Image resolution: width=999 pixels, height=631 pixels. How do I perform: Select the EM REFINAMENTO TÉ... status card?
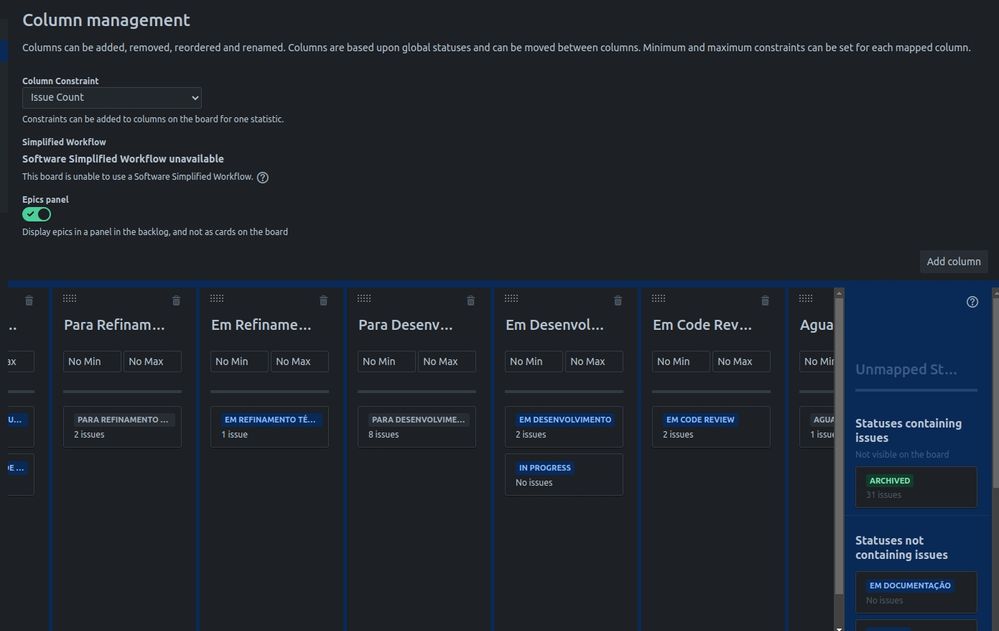point(270,427)
